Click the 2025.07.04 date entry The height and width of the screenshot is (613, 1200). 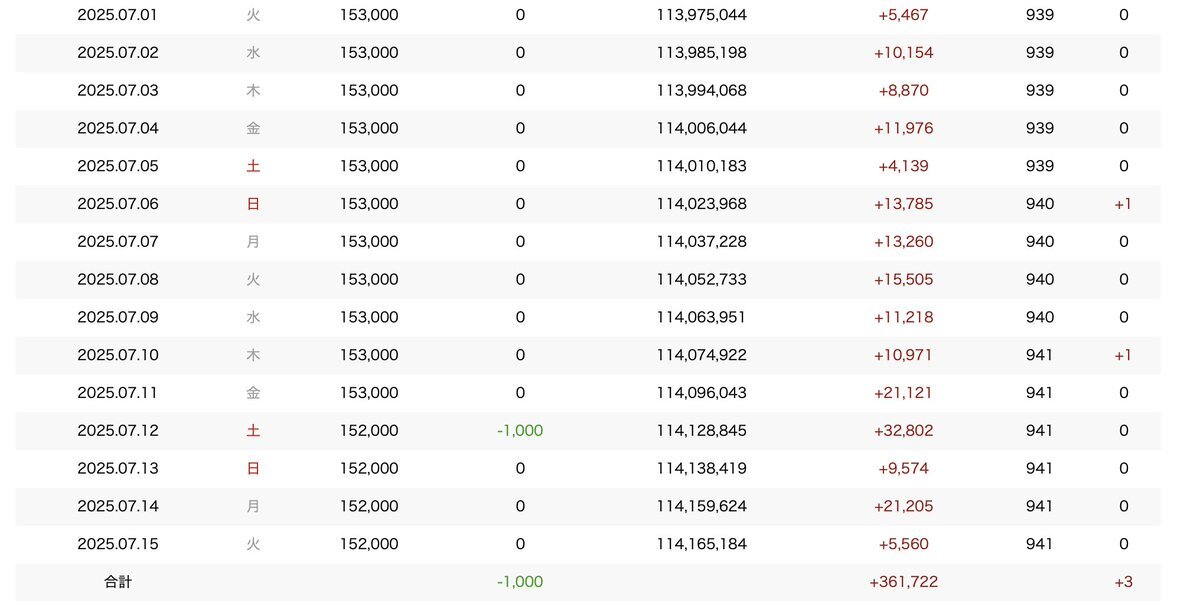(x=118, y=128)
